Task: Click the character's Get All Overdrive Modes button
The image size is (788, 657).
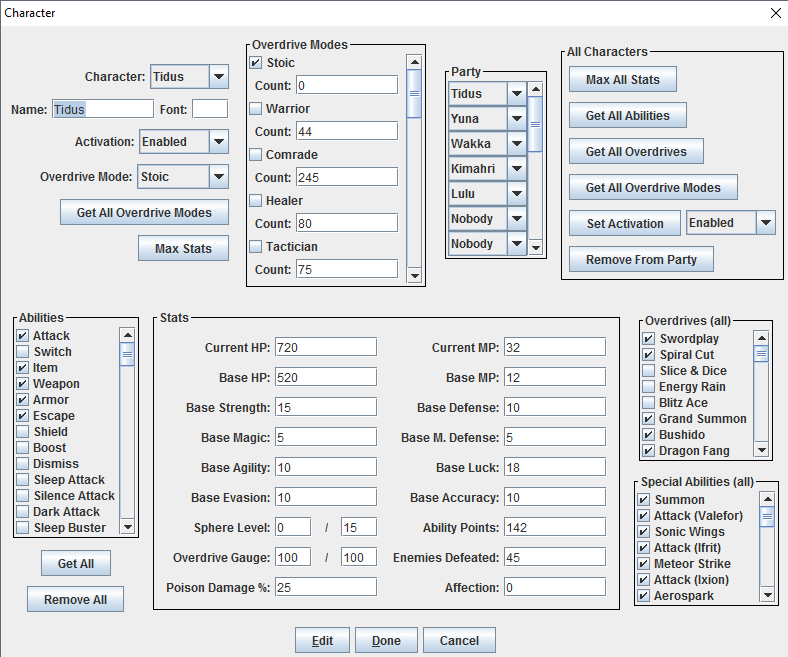Action: (x=144, y=212)
